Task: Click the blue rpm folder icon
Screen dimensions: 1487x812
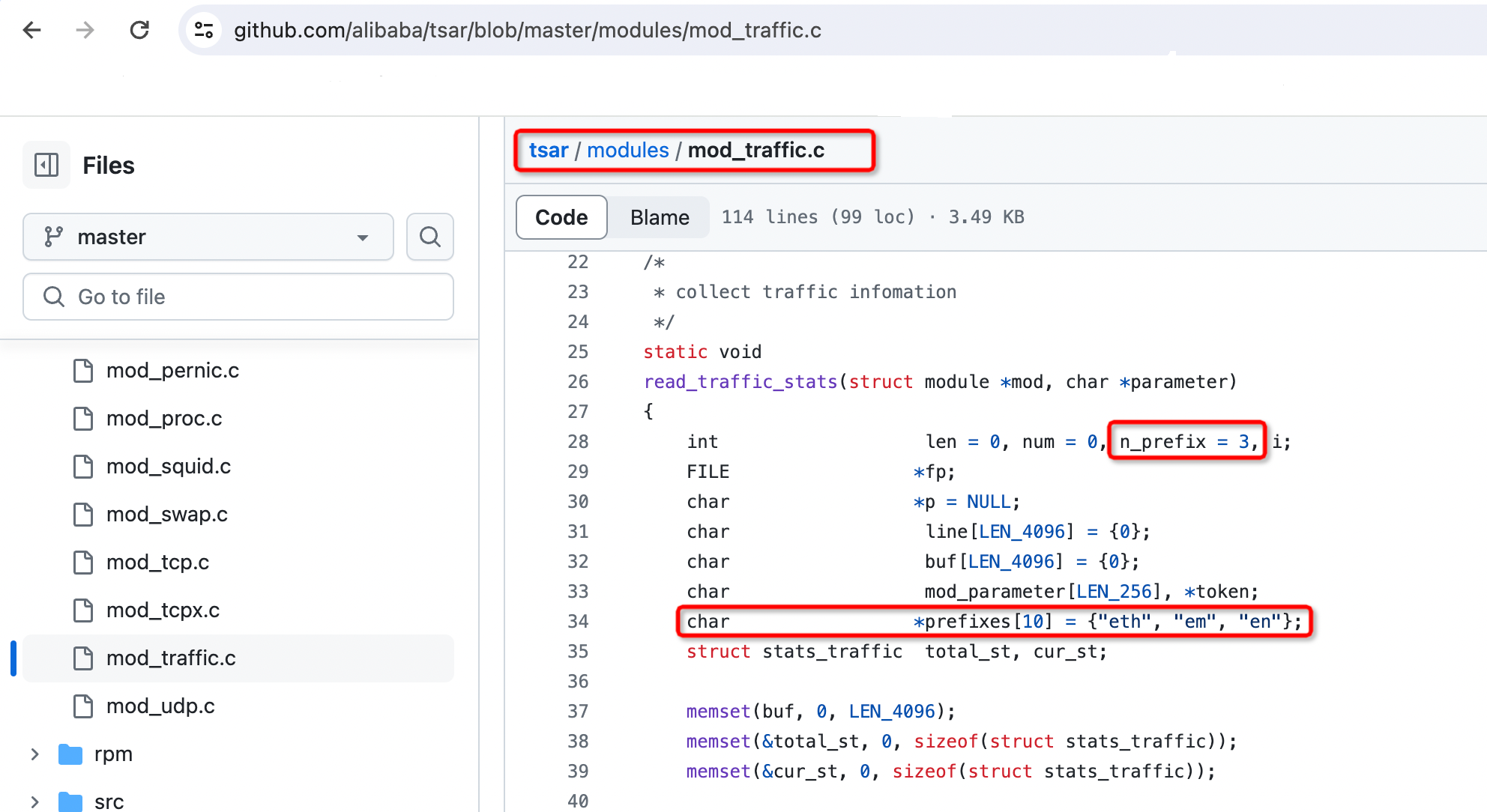Action: click(70, 754)
